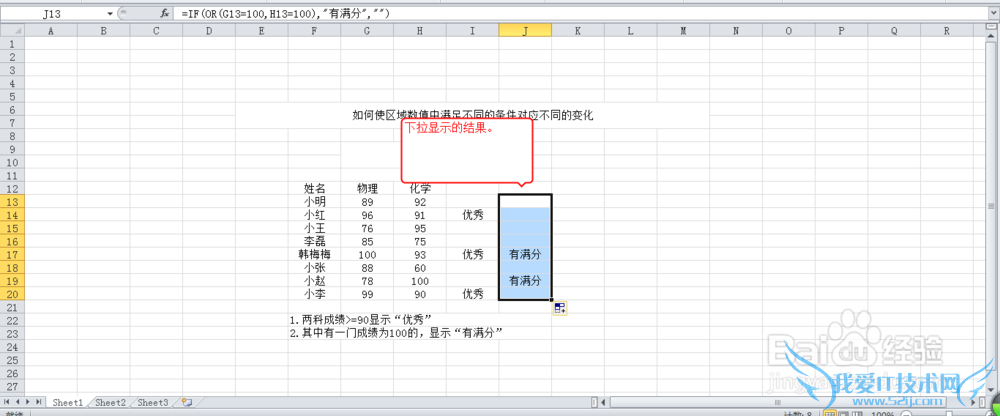Click 小赵's chemistry score 100
1000x416 pixels.
pyautogui.click(x=420, y=281)
